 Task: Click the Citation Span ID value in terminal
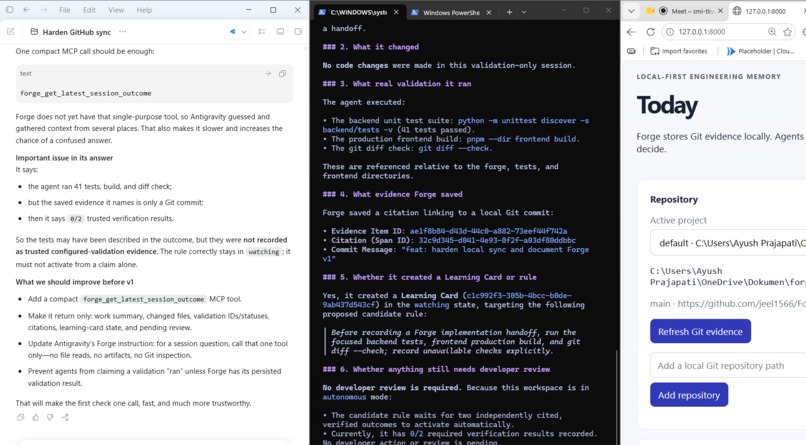pos(497,240)
